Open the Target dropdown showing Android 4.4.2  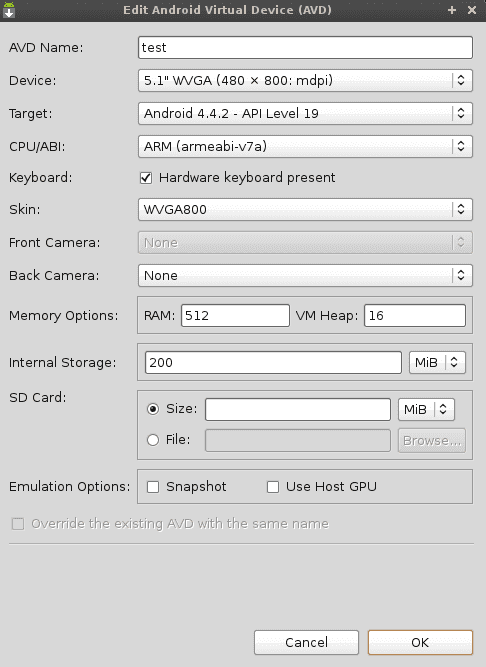[305, 114]
